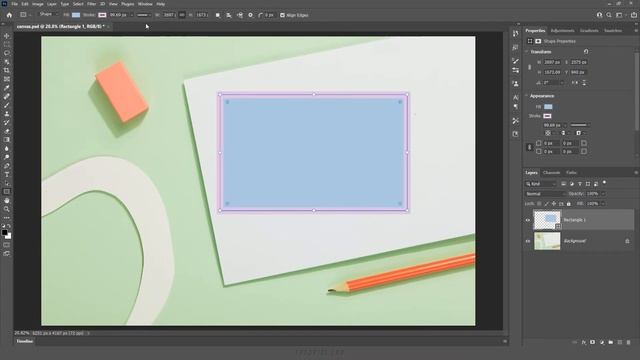The width and height of the screenshot is (640, 360).
Task: Open path alignment options
Action: click(229, 15)
